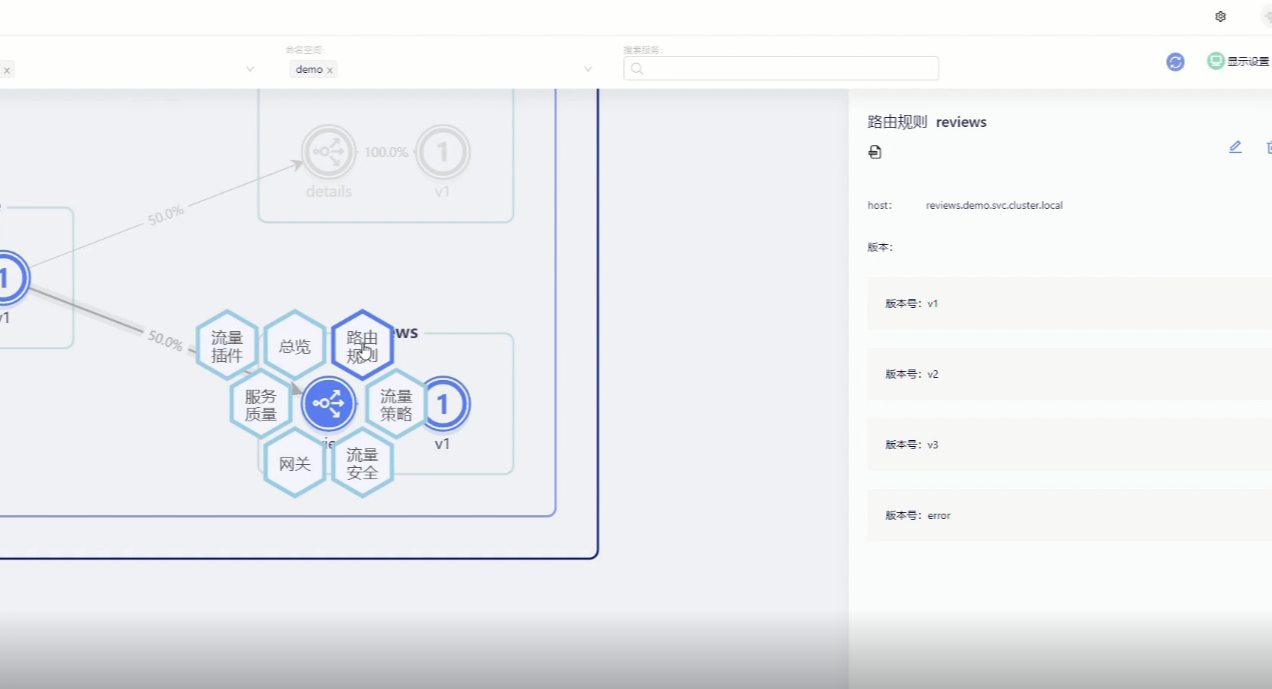
Task: Click the edit pencil icon for reviews
Action: 1235,147
